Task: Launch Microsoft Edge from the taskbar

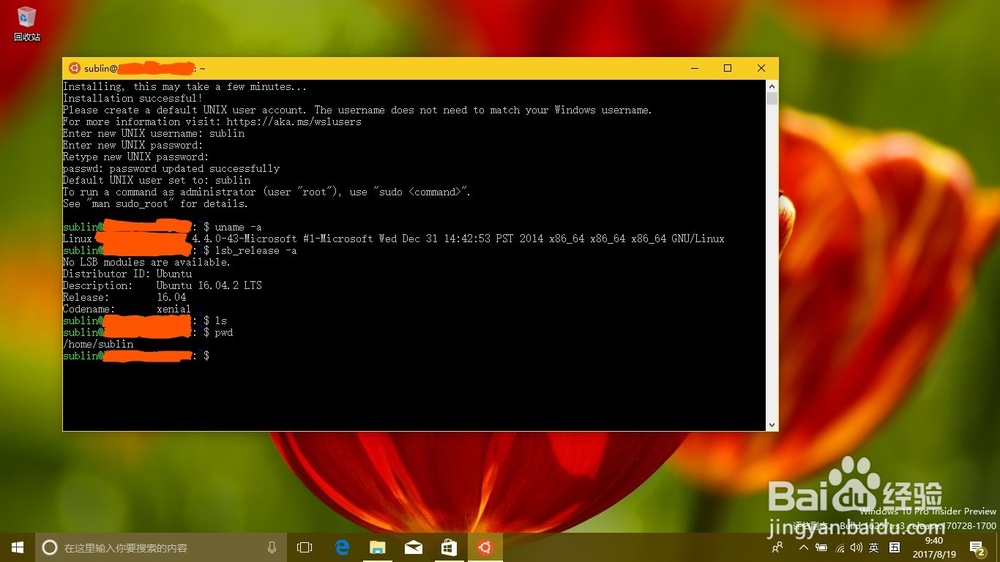Action: (x=342, y=547)
